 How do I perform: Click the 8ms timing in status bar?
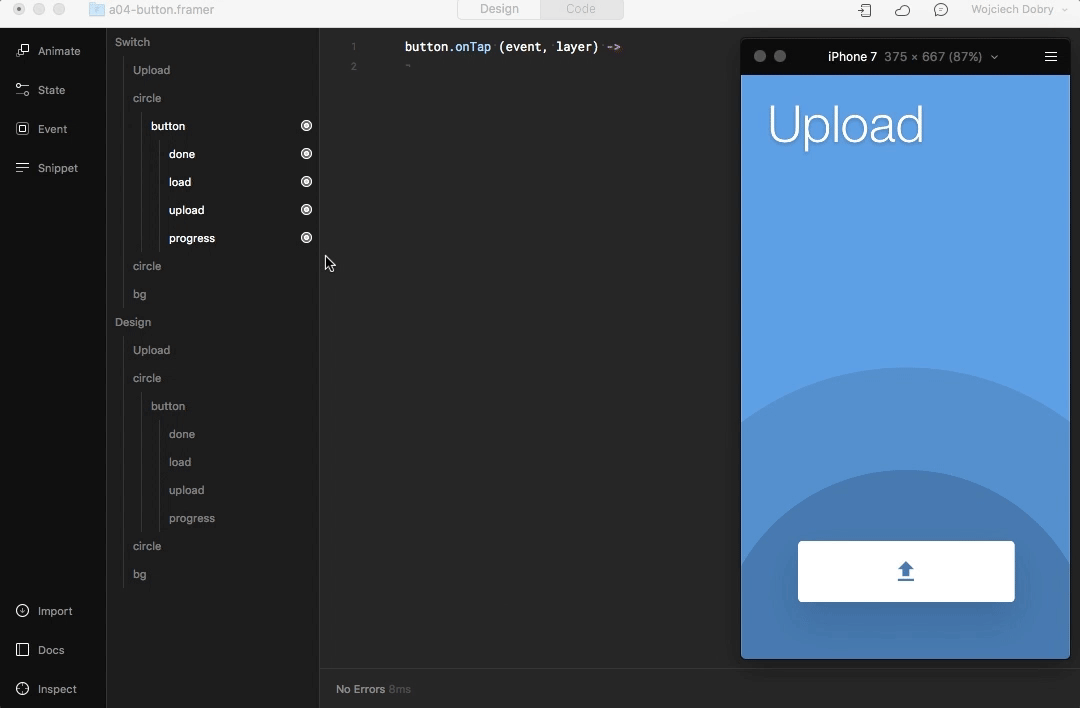399,689
